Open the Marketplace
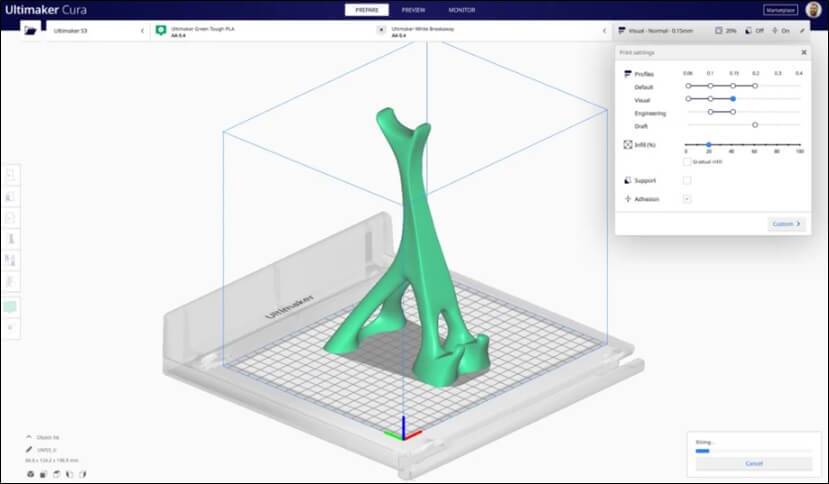 pos(780,10)
